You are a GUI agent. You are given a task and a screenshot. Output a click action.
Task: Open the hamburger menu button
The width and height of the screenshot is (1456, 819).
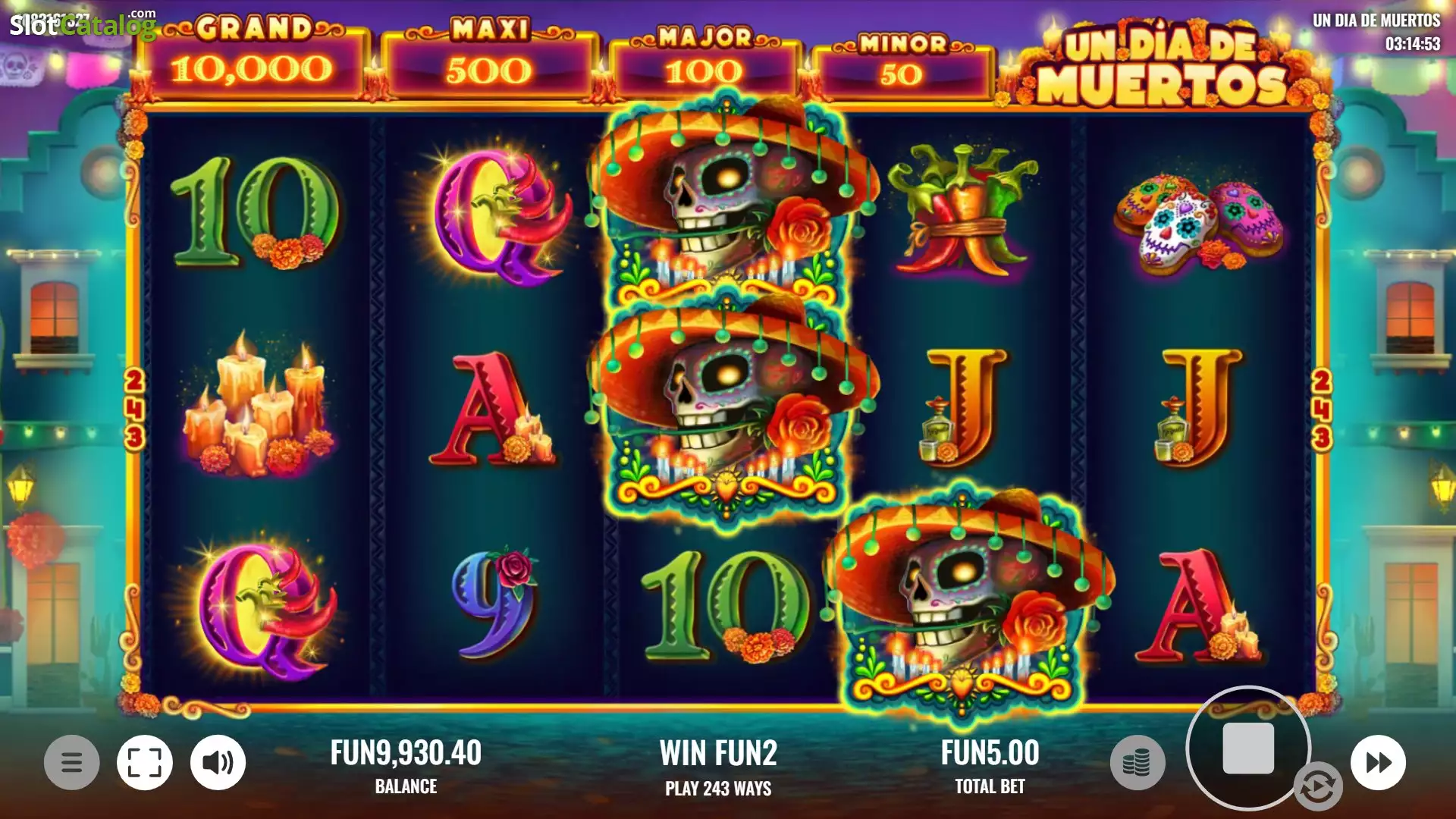(71, 762)
